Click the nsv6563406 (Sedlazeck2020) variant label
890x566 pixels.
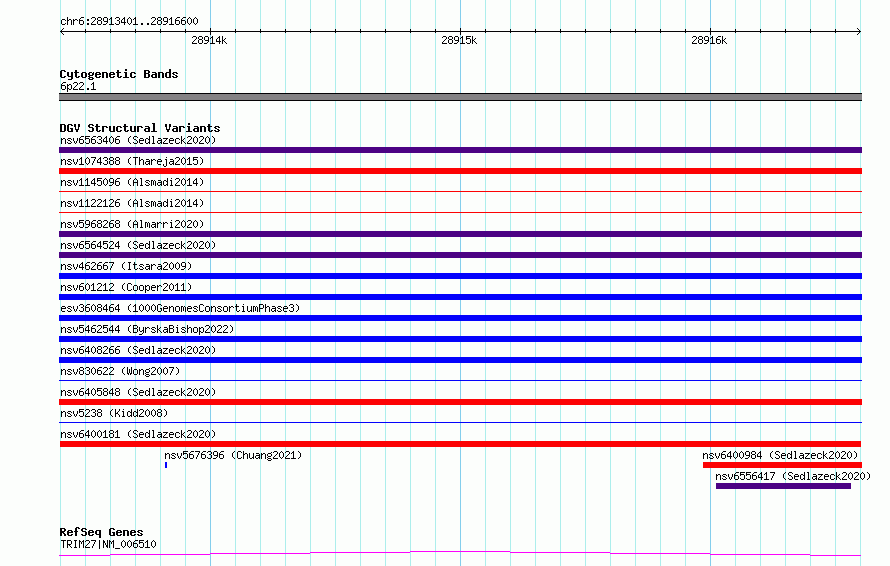click(x=138, y=140)
